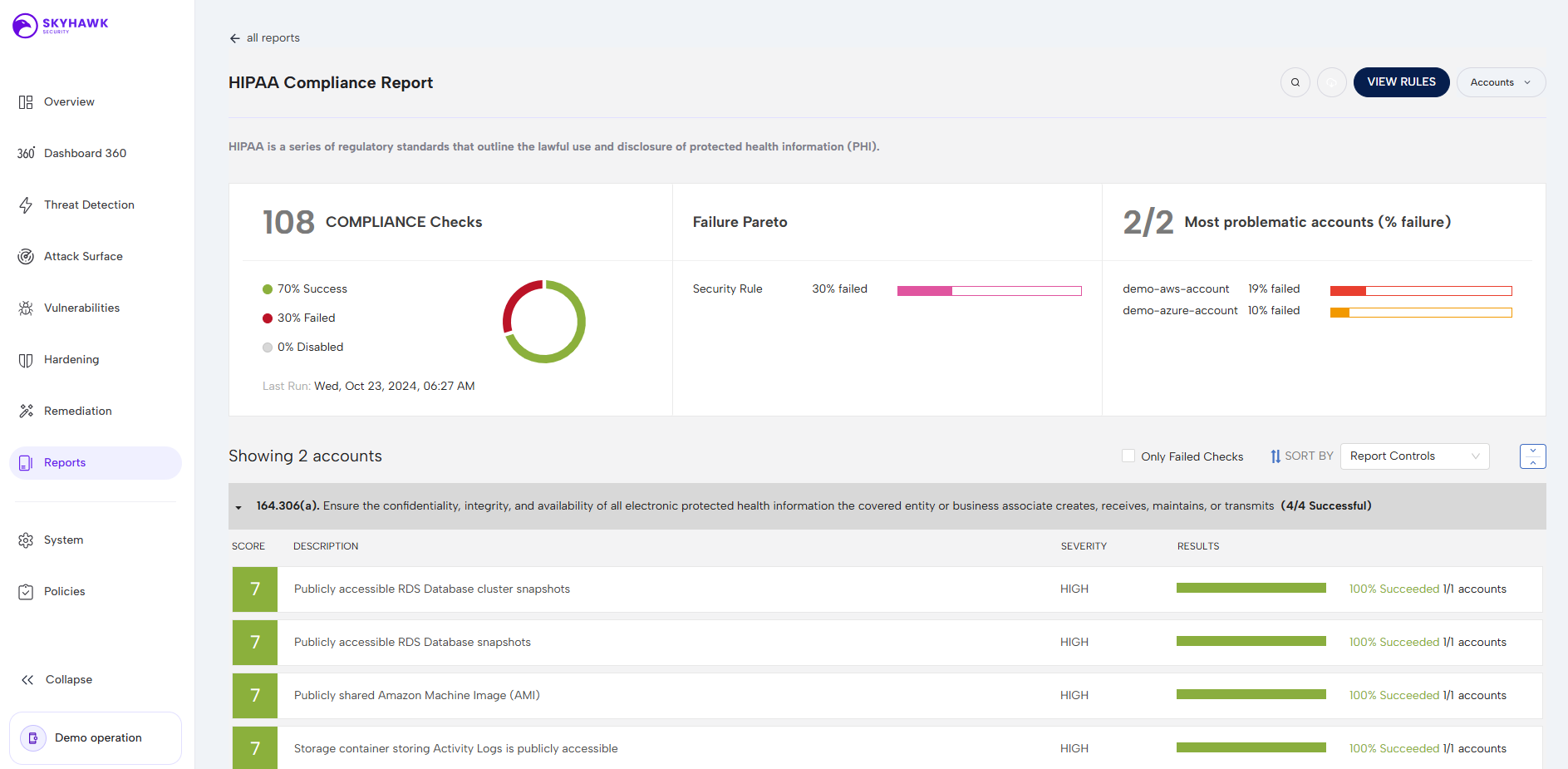The image size is (1568, 769).
Task: Open the Publicly accessible RDS Database snapshots row
Action: click(412, 643)
